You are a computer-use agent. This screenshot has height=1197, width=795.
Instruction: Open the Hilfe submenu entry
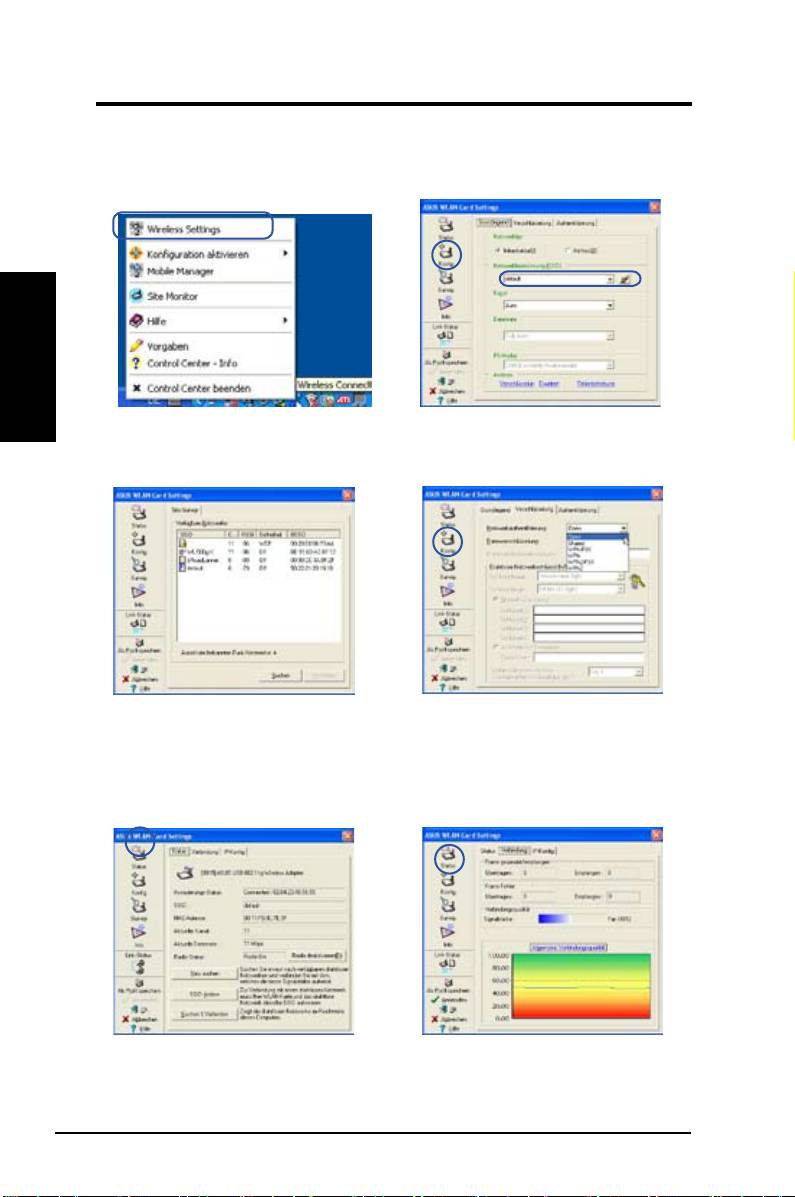point(156,321)
